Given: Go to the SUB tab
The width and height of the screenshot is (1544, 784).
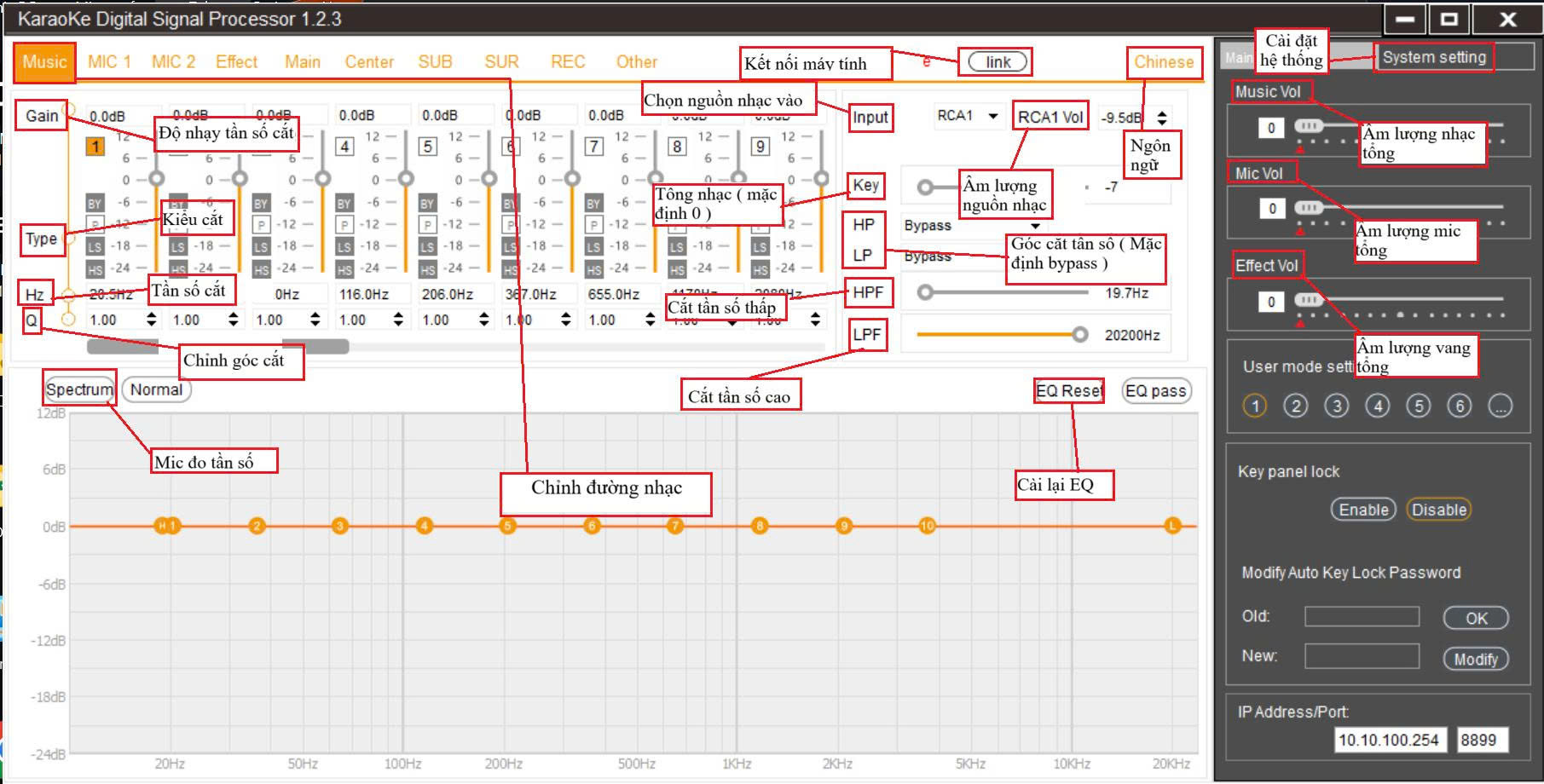Looking at the screenshot, I should (435, 61).
